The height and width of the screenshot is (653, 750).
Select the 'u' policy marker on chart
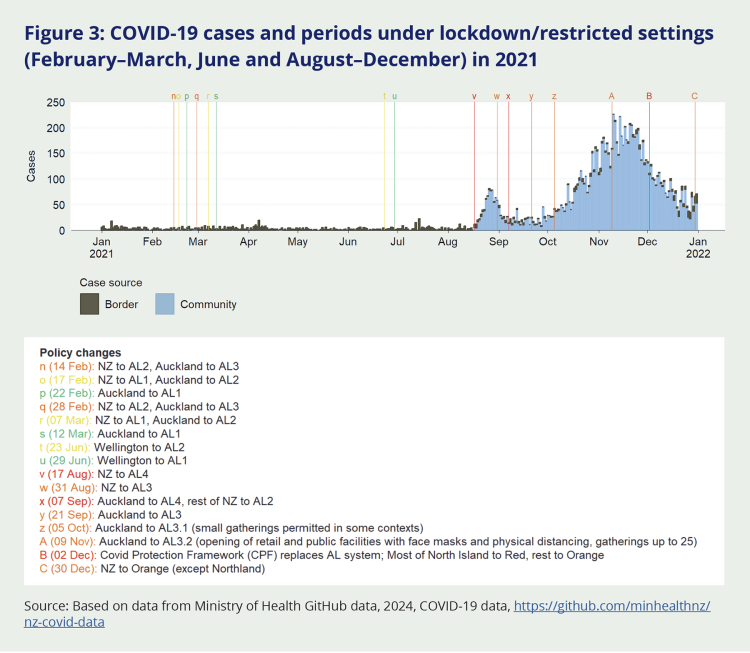[x=395, y=96]
